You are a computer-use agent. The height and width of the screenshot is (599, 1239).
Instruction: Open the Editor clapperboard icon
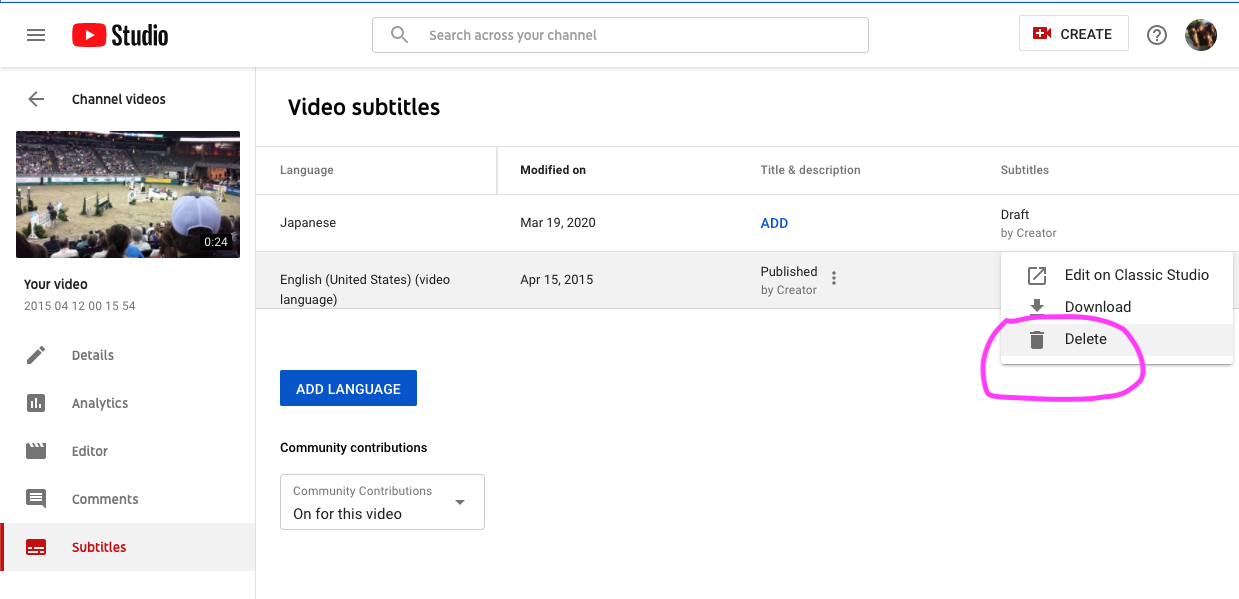coord(36,451)
